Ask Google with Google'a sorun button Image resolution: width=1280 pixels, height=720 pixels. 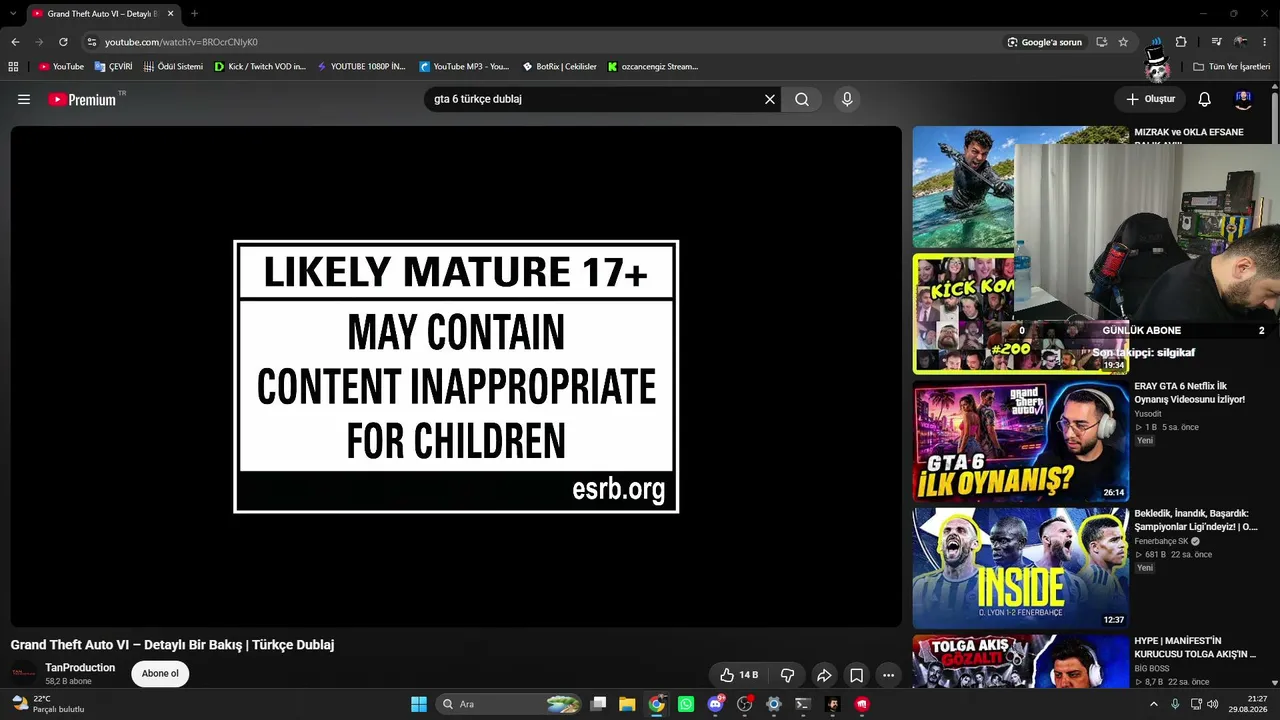[x=1045, y=42]
